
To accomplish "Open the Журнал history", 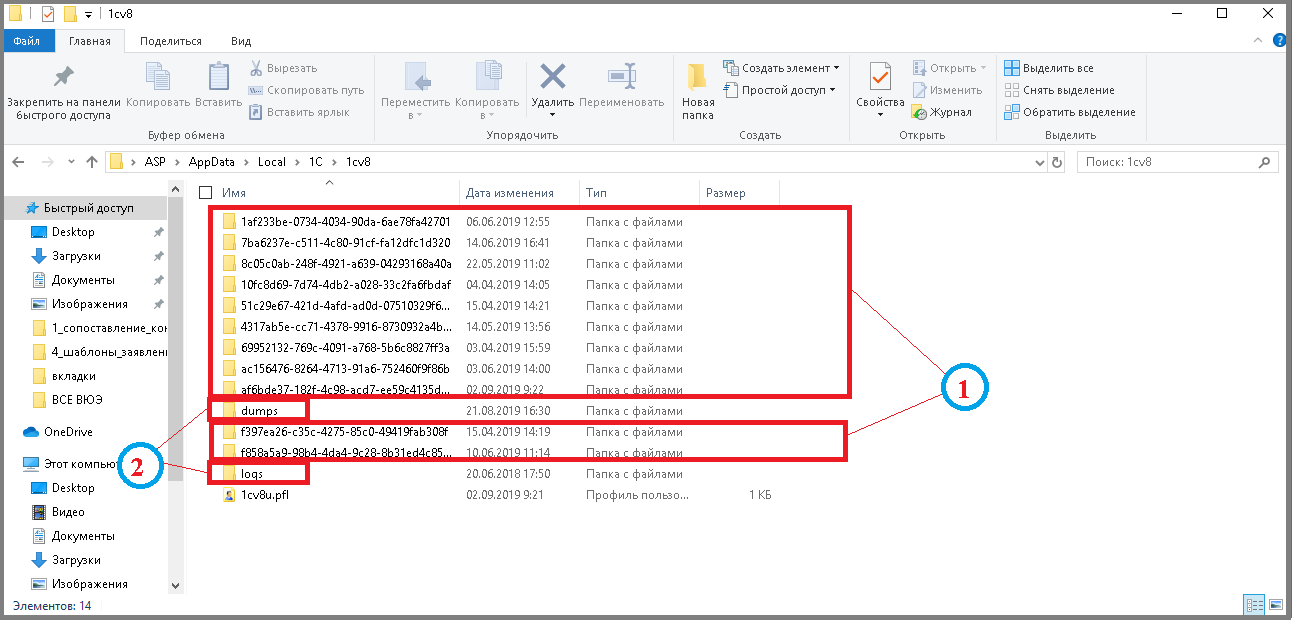I will (941, 112).
